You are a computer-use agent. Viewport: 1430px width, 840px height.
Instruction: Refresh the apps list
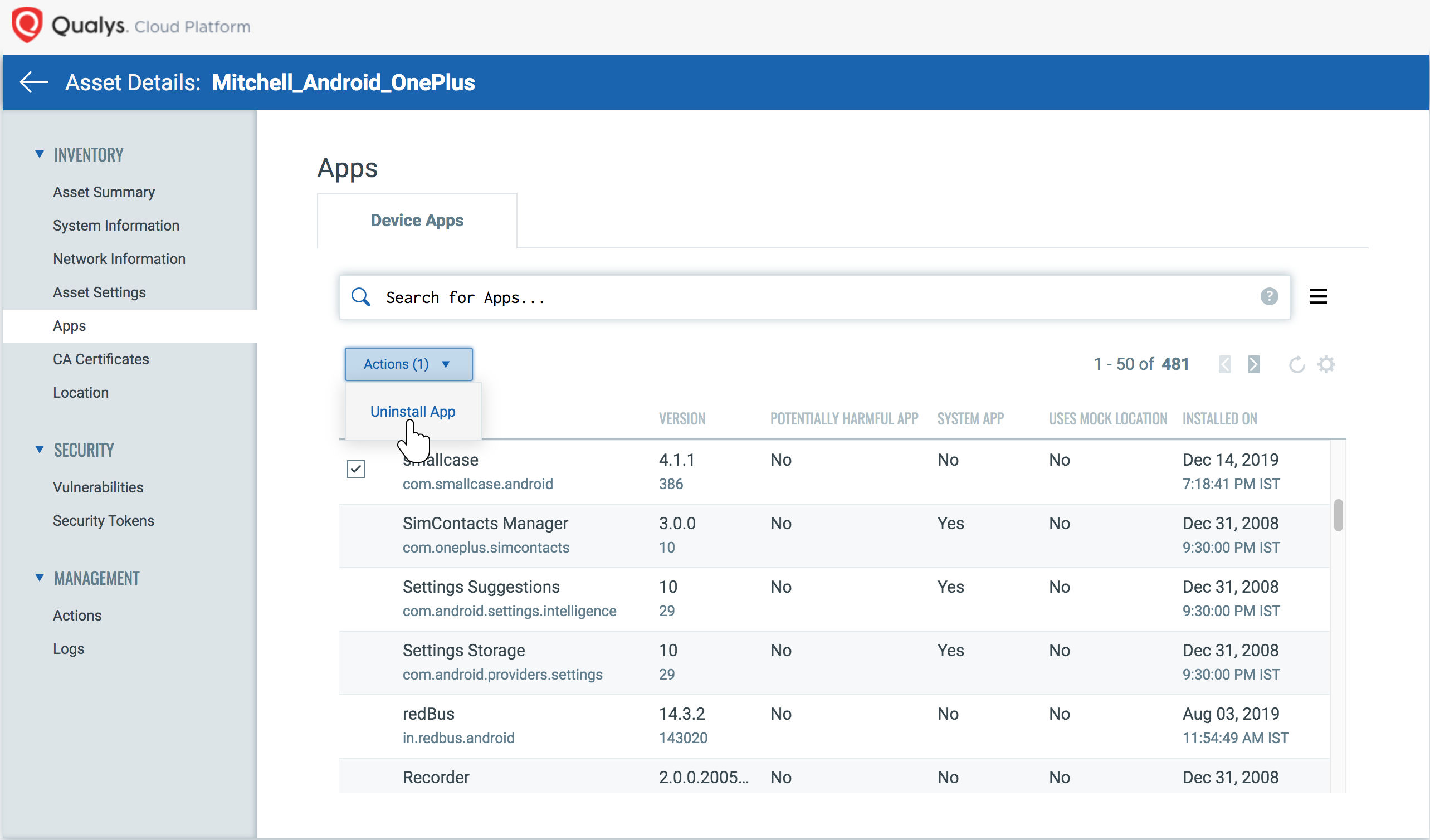point(1297,365)
